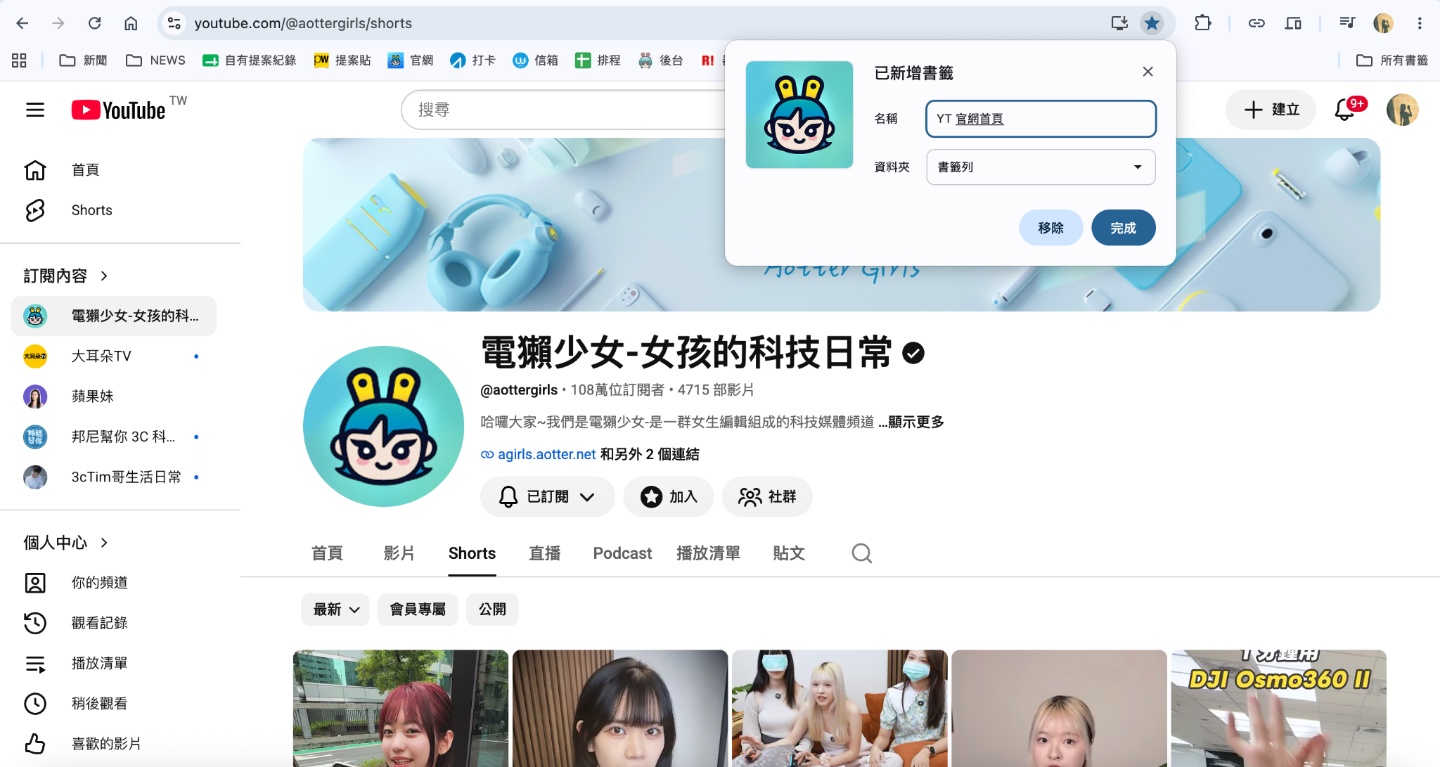The image size is (1440, 767).
Task: Open the 官網 bookmark
Action: pyautogui.click(x=411, y=60)
